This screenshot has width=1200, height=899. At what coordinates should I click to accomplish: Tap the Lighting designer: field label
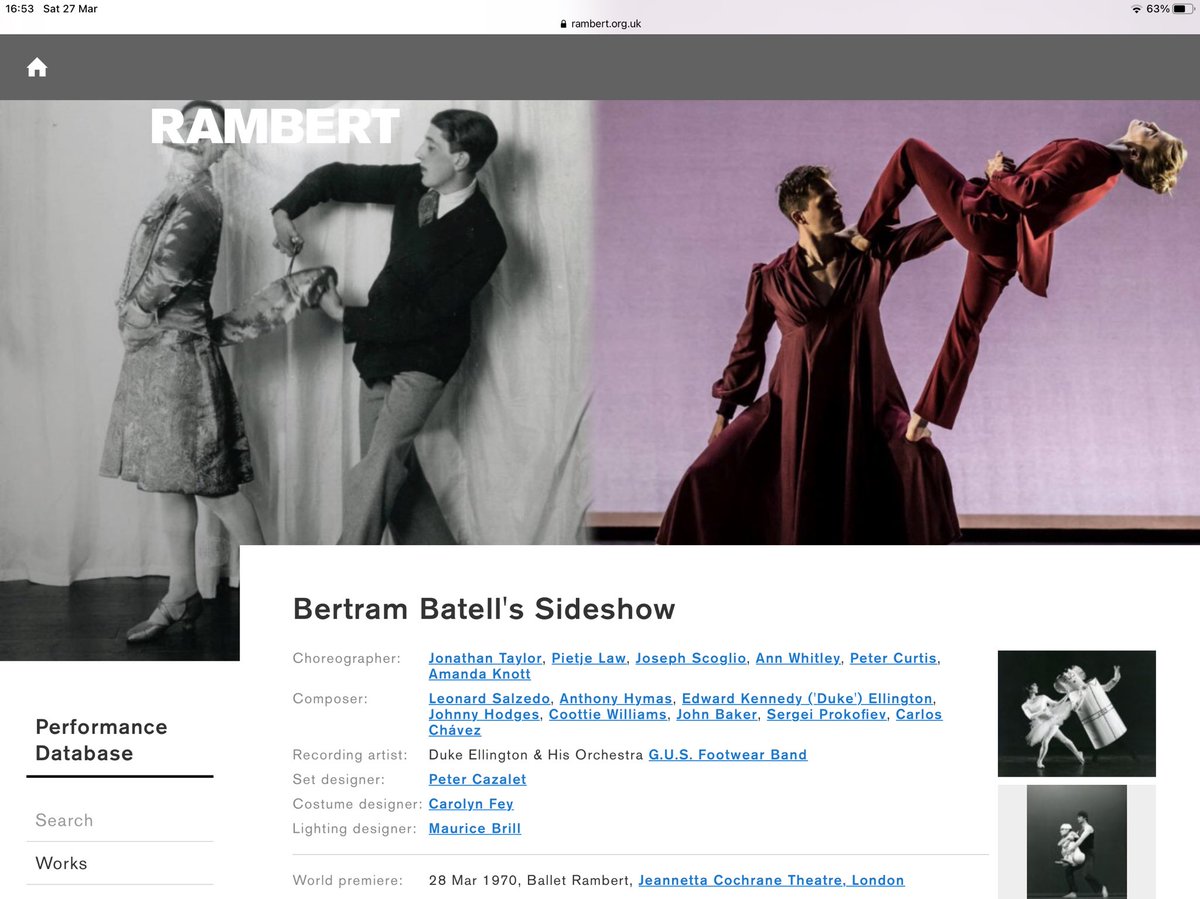pos(354,829)
